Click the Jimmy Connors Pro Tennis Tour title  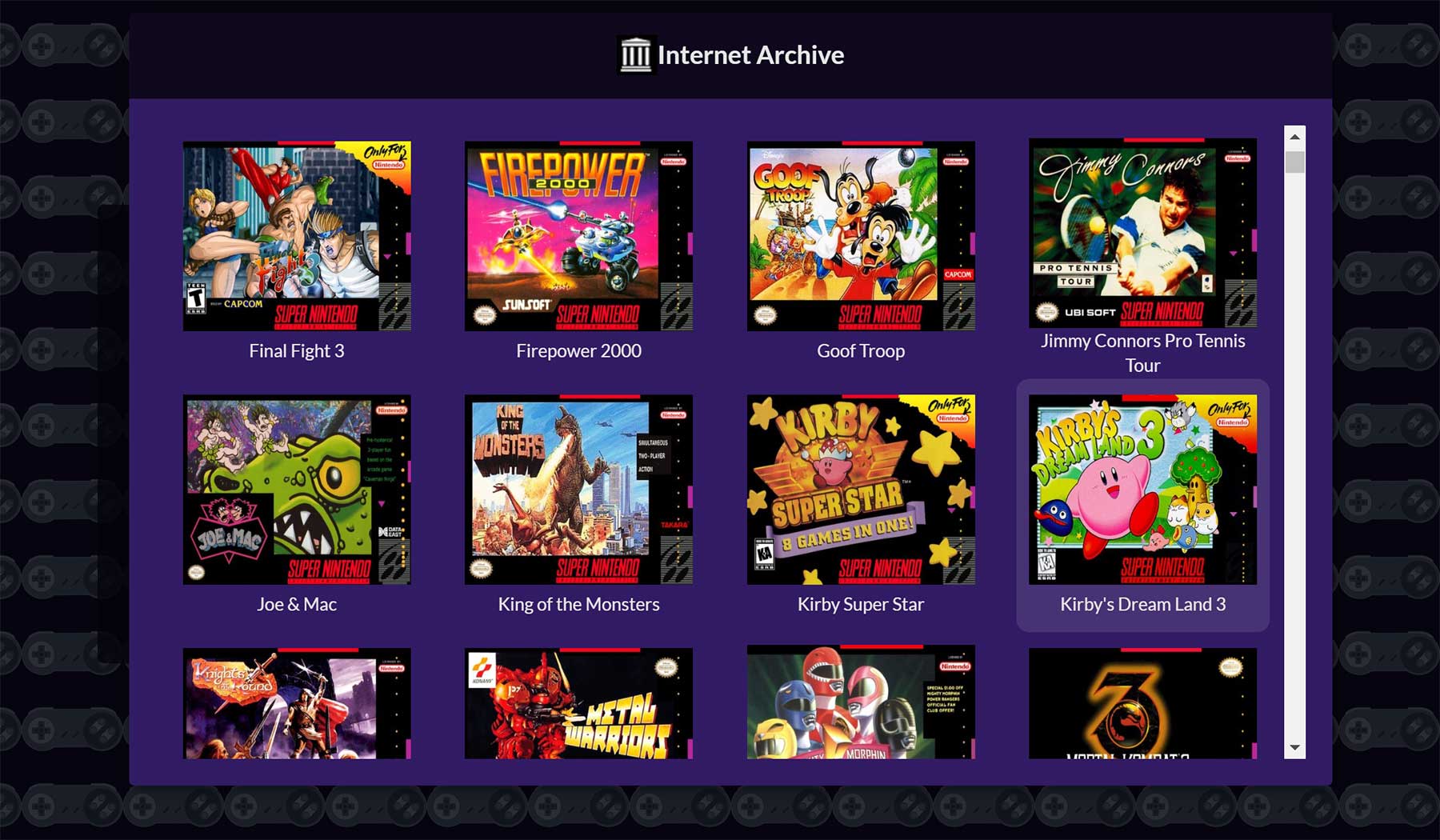click(1142, 353)
